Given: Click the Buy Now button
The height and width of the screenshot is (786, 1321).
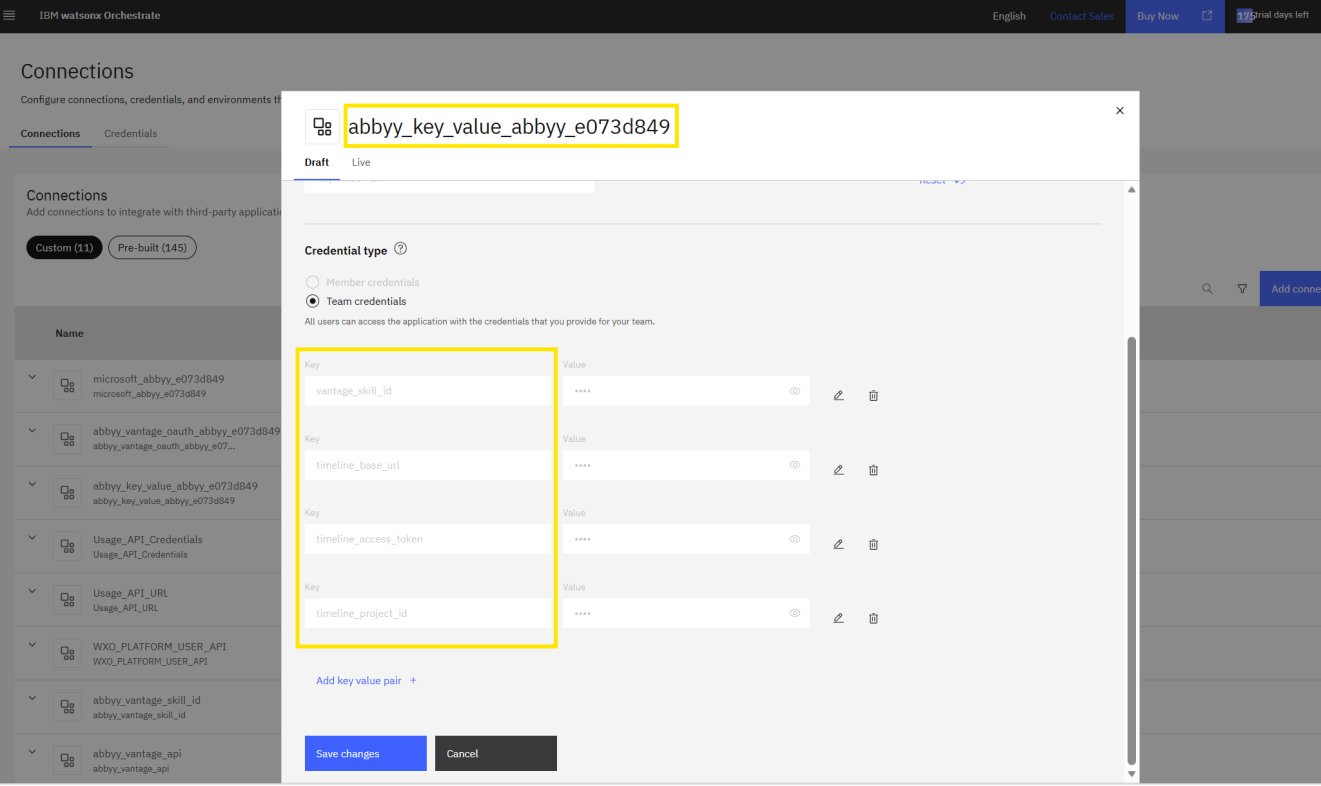Looking at the screenshot, I should point(1175,16).
